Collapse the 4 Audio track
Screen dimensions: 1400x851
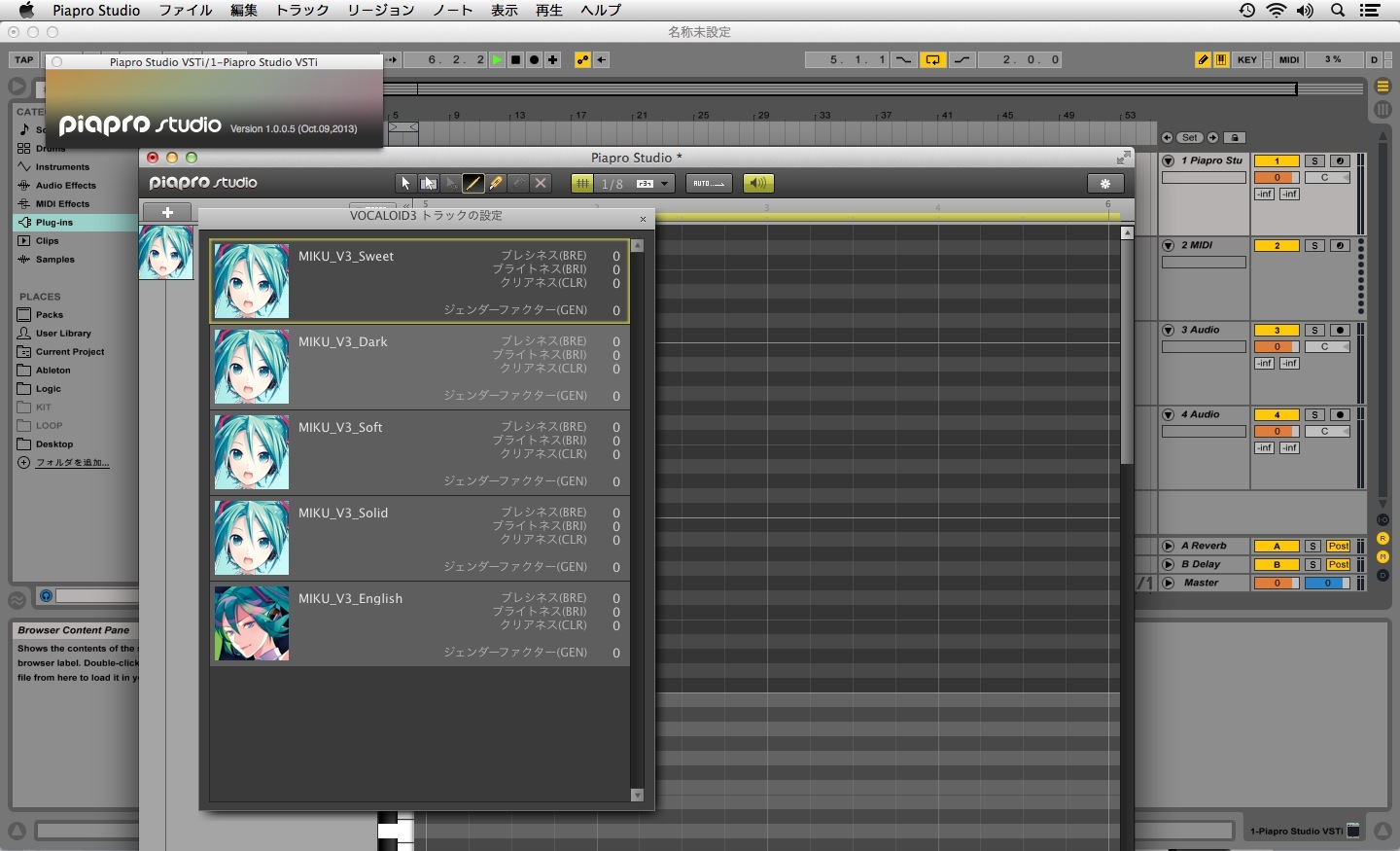1169,414
